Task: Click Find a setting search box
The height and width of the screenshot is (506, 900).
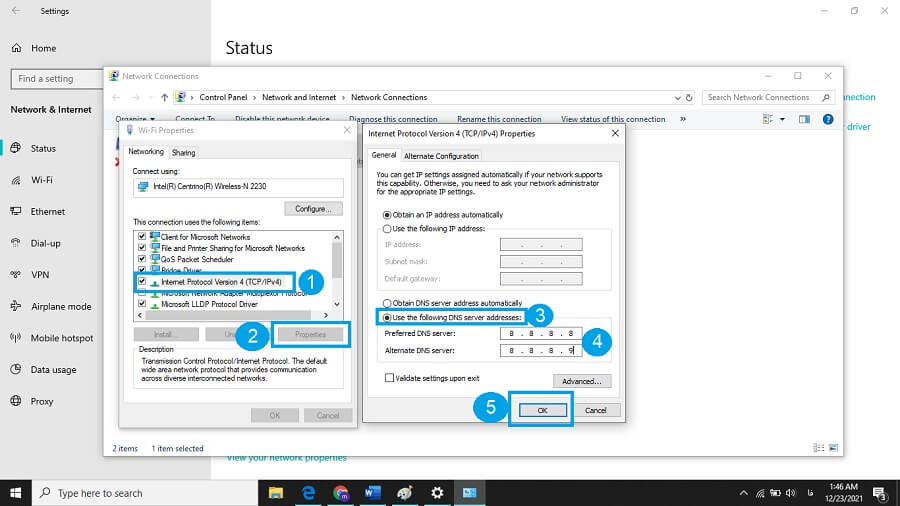Action: [57, 79]
